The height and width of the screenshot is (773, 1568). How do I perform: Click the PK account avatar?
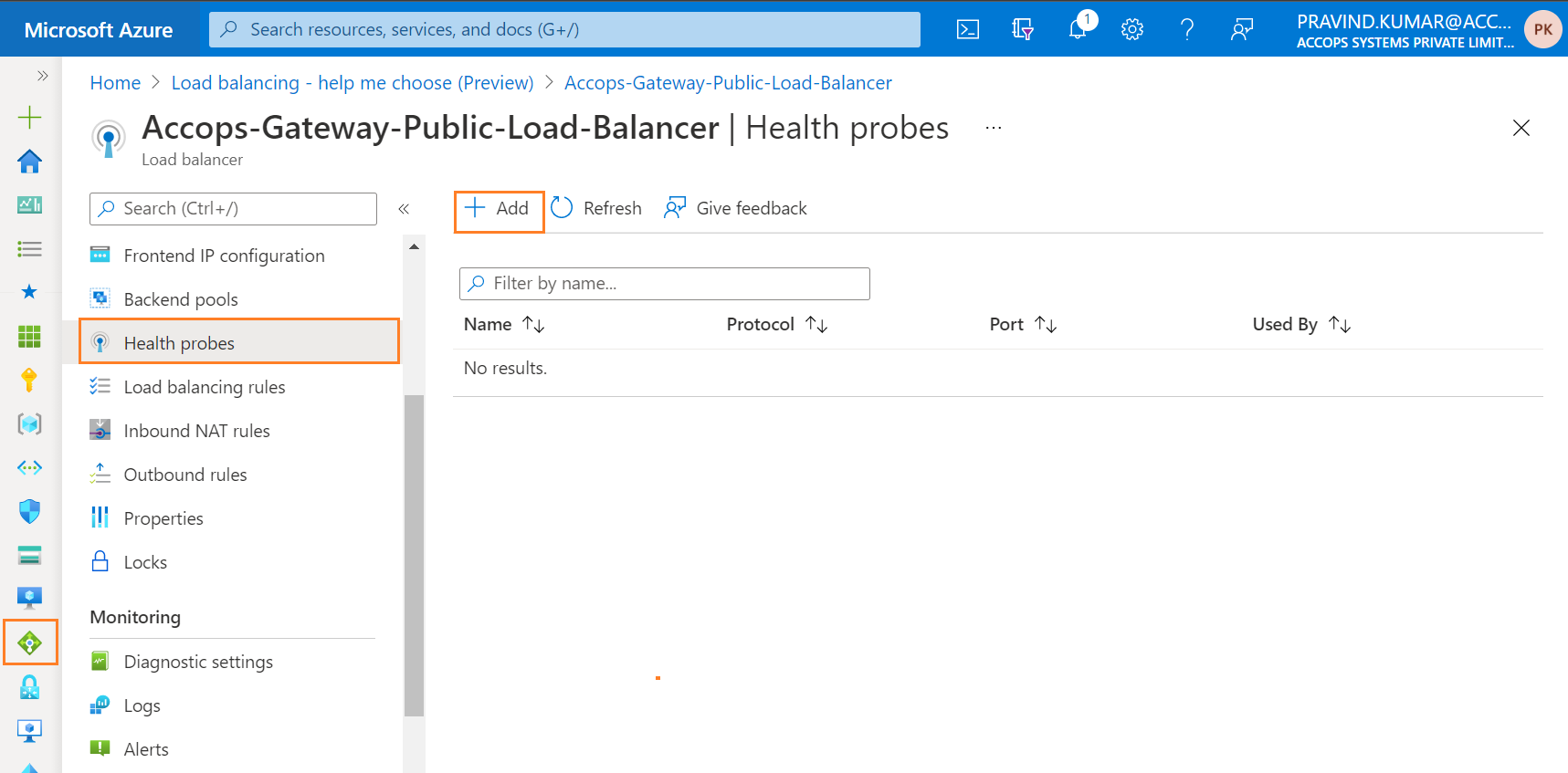pyautogui.click(x=1542, y=29)
